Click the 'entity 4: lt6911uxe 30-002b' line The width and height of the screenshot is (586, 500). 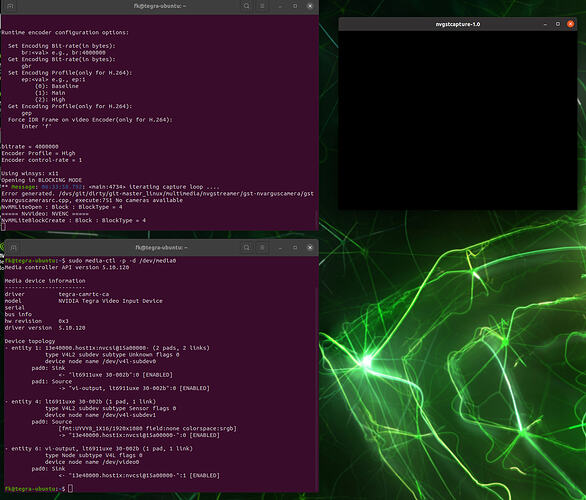tap(80, 402)
